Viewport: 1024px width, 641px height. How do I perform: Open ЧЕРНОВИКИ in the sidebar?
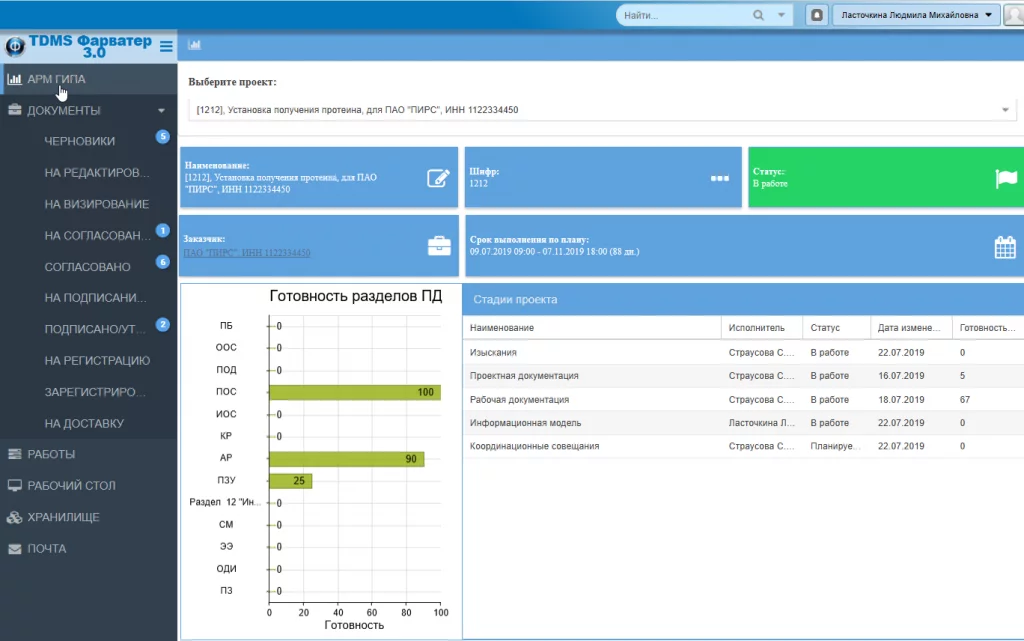coord(80,142)
